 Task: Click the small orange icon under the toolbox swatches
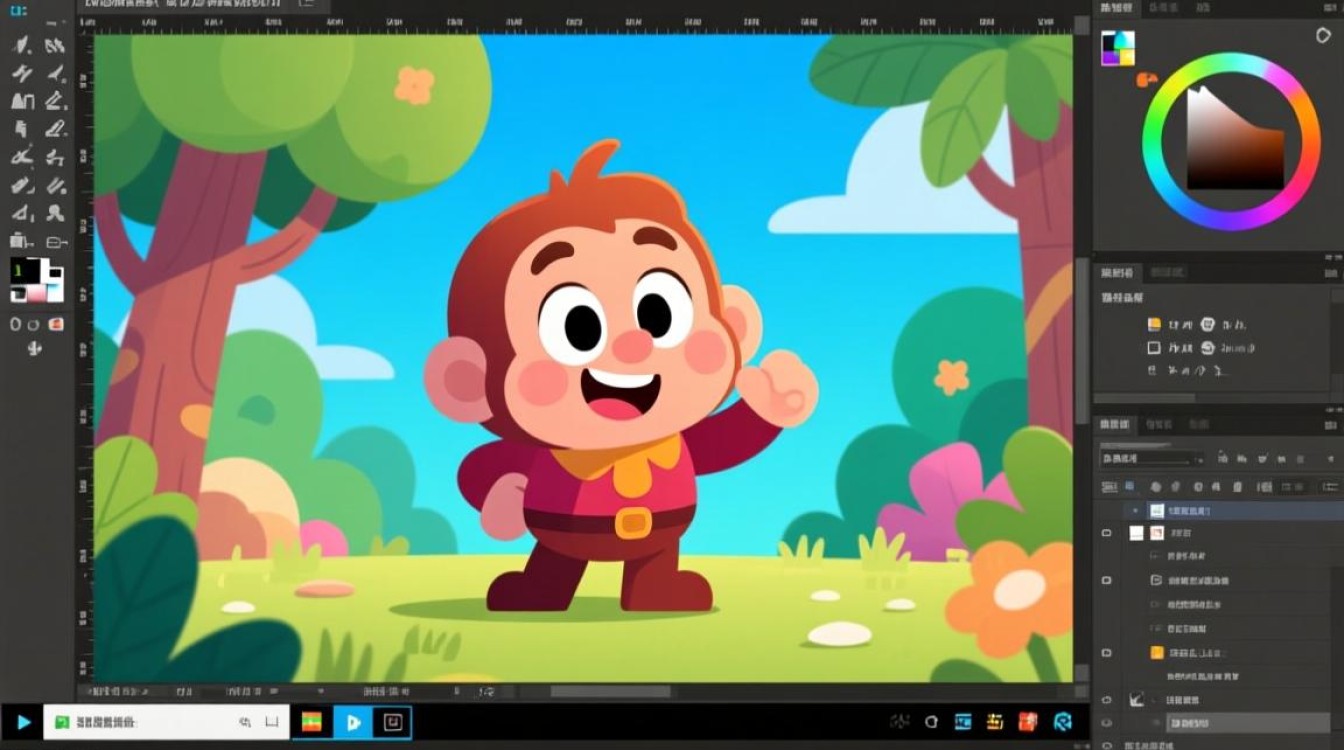(x=56, y=323)
